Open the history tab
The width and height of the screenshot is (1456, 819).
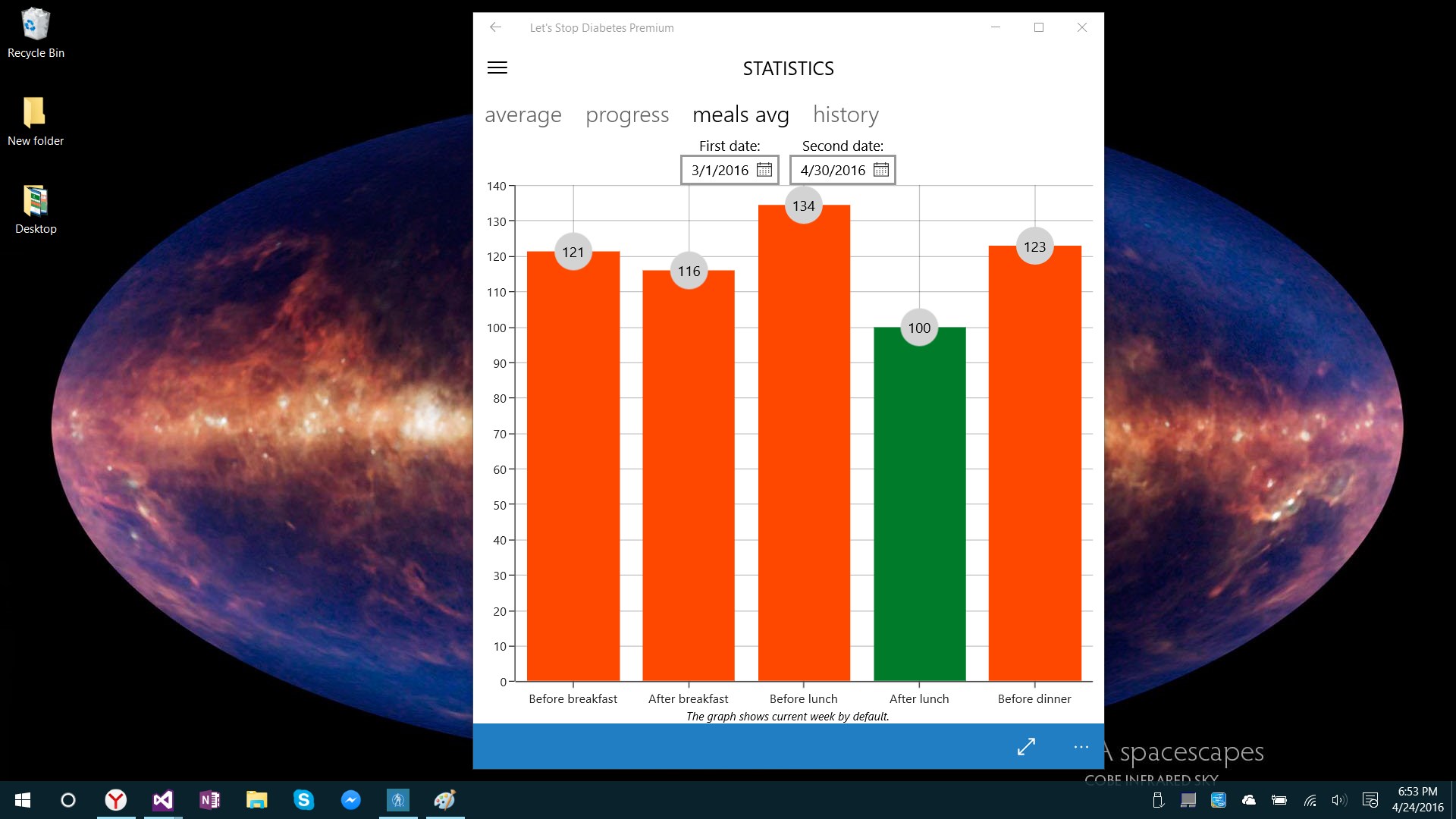[846, 115]
